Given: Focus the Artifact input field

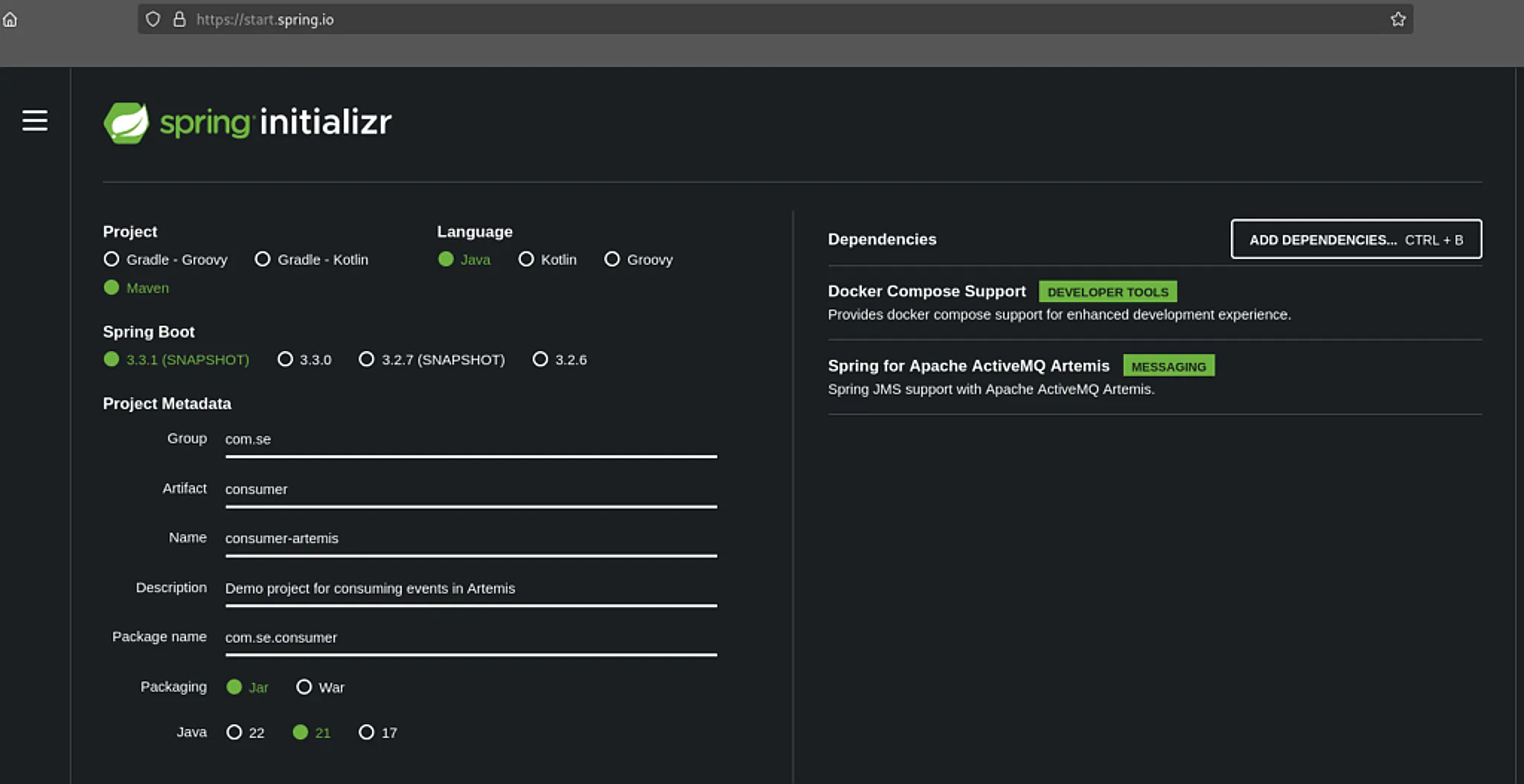Looking at the screenshot, I should click(x=471, y=489).
